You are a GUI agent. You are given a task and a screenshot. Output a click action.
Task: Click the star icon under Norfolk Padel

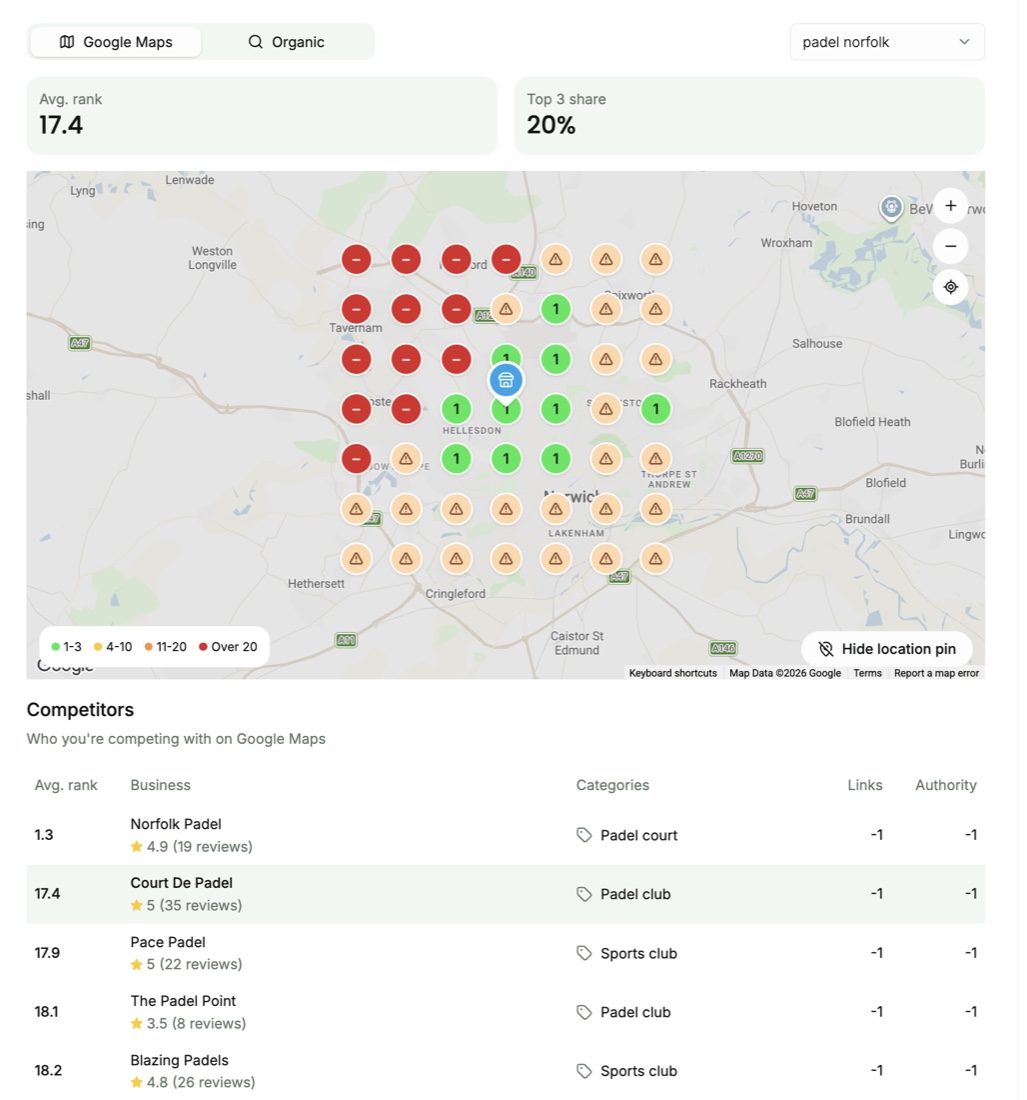tap(137, 847)
